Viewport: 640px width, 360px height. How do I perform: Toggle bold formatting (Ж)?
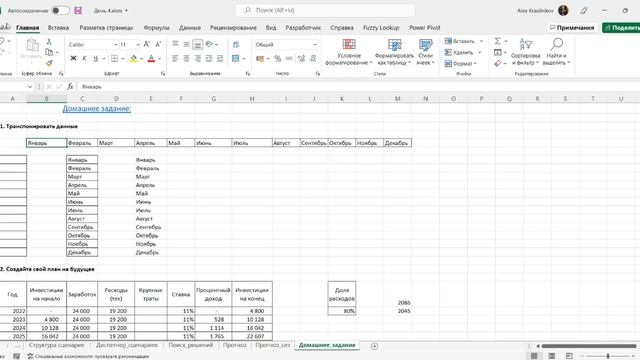[x=73, y=59]
